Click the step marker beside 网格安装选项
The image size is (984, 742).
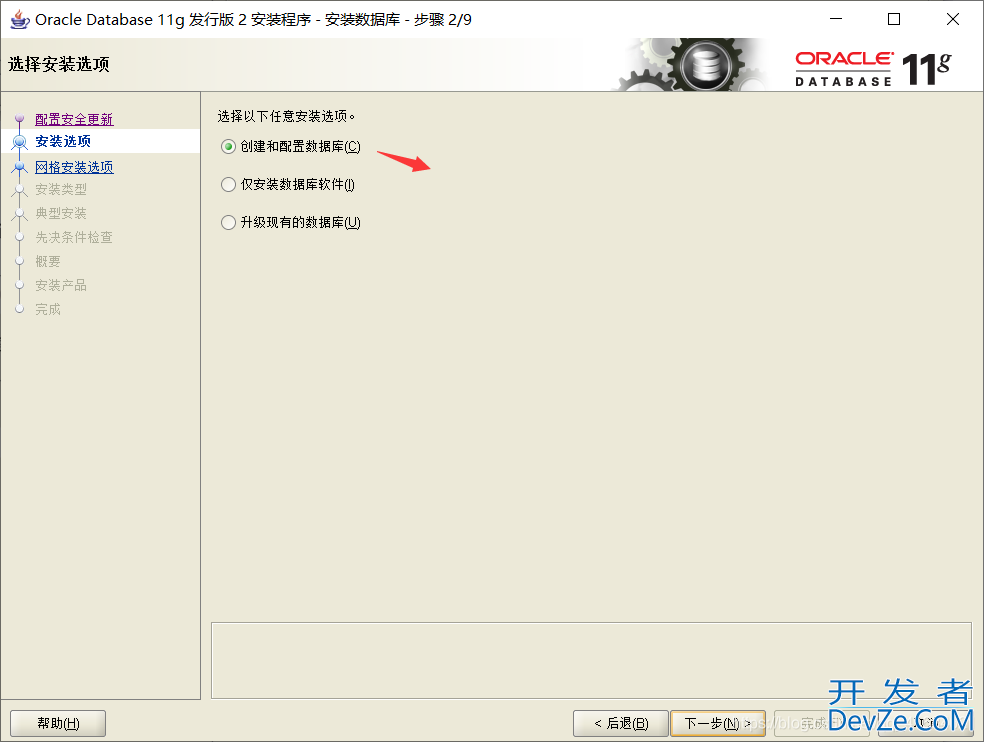coord(19,167)
